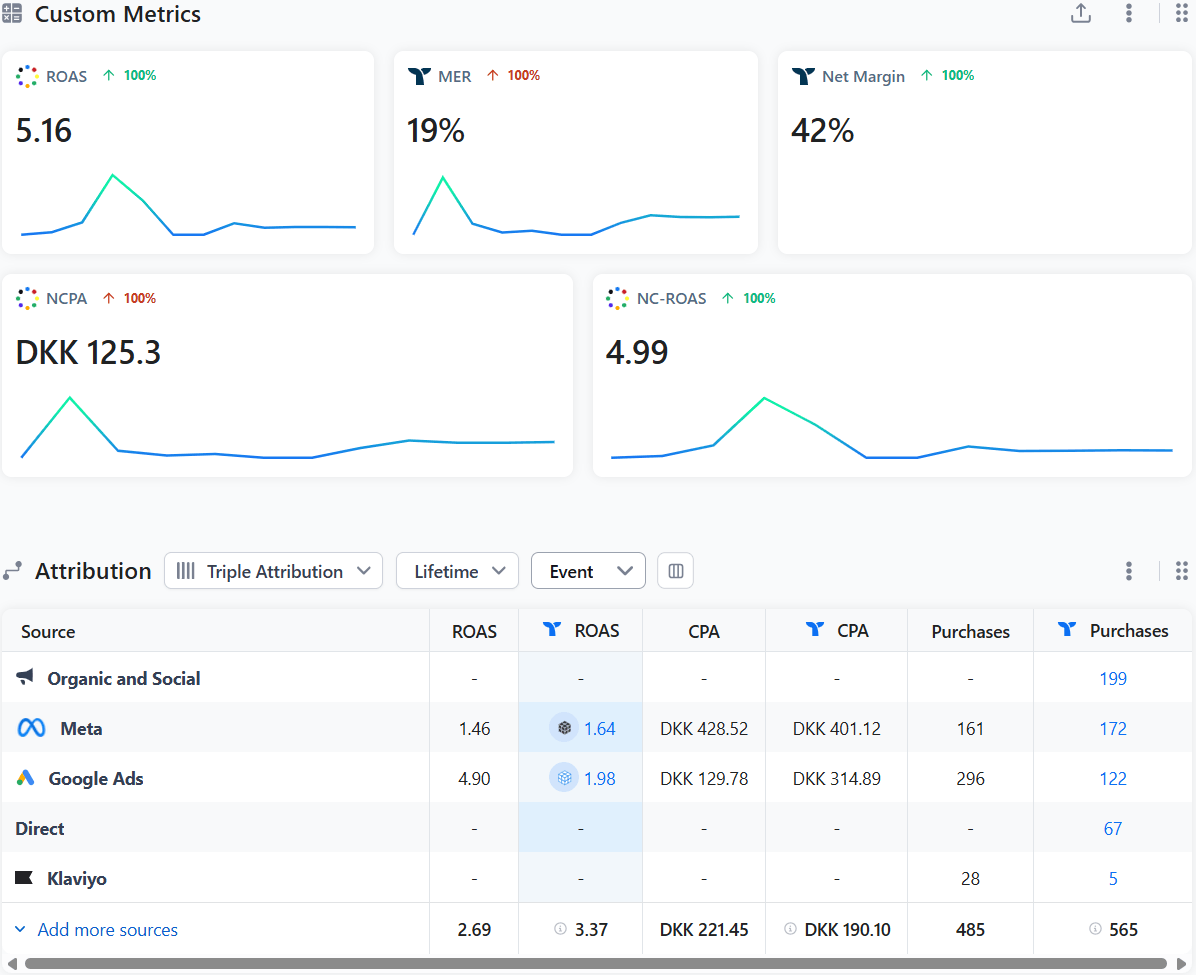Click the pixel cube icon beside Meta 1.64
The width and height of the screenshot is (1196, 975).
click(564, 728)
